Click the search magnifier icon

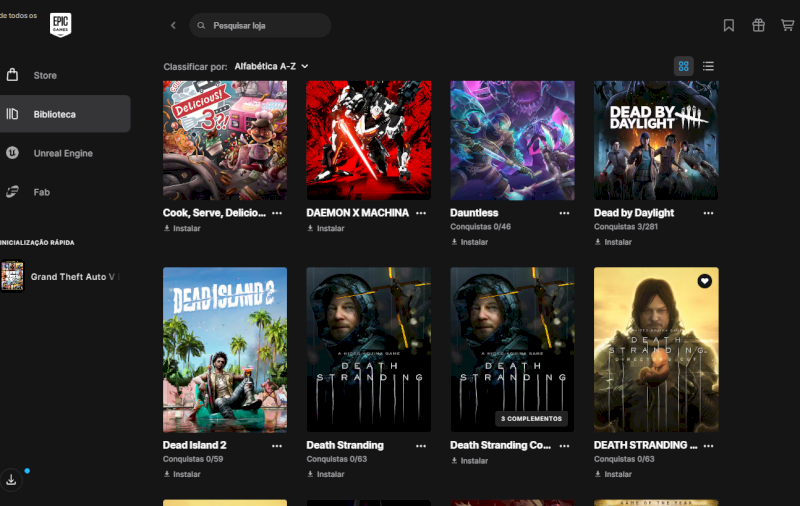[201, 26]
